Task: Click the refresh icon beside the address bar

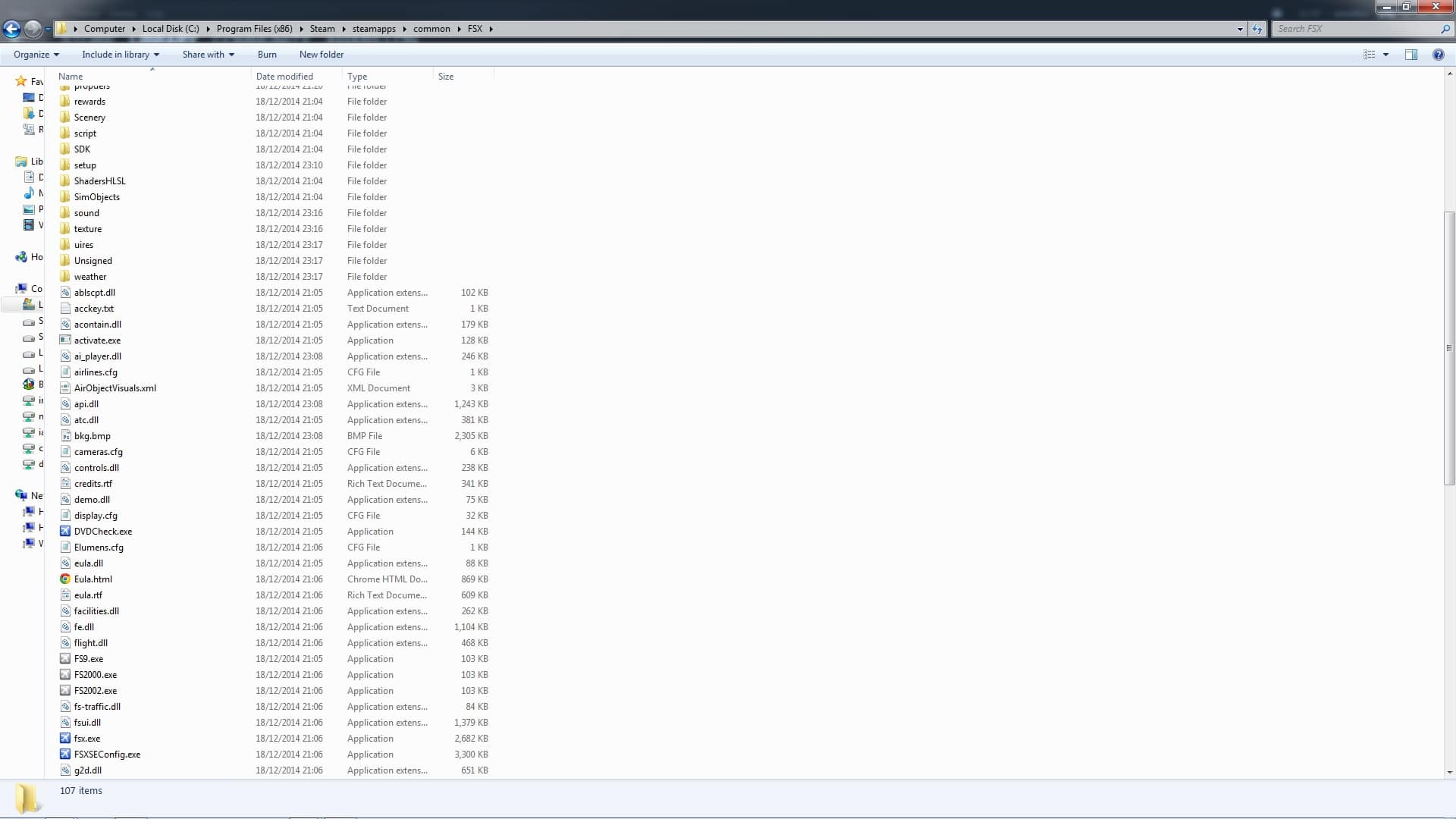Action: (1257, 29)
